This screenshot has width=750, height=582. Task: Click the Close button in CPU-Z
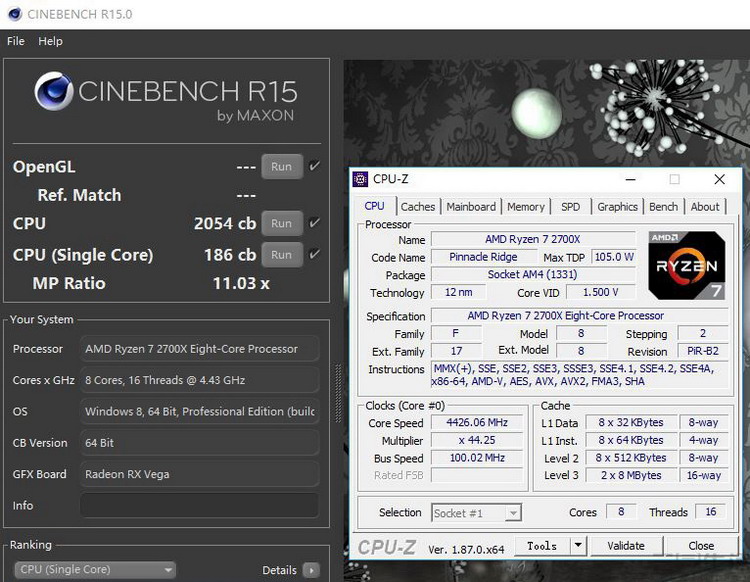click(701, 546)
